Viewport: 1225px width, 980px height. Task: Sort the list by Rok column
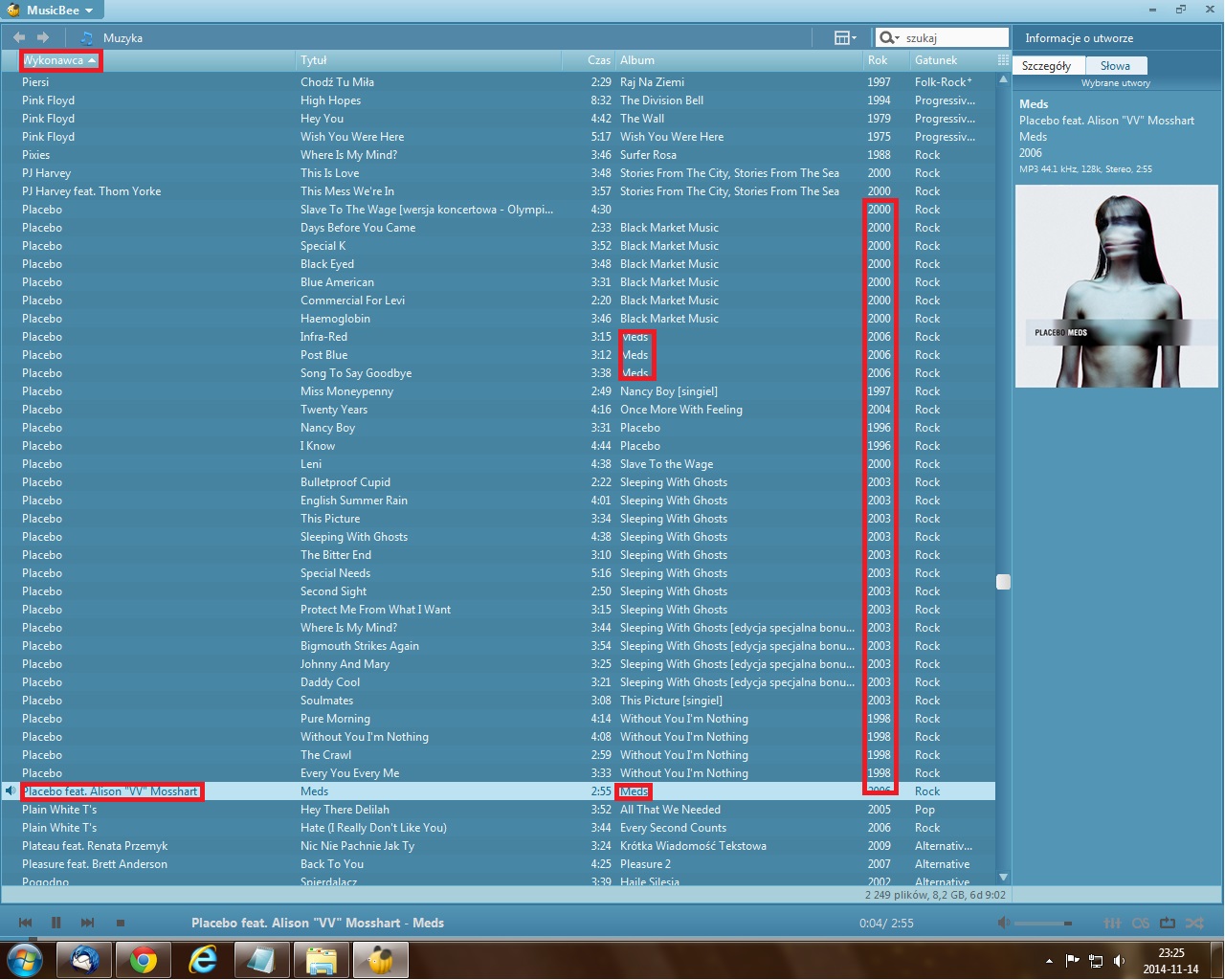pos(886,60)
